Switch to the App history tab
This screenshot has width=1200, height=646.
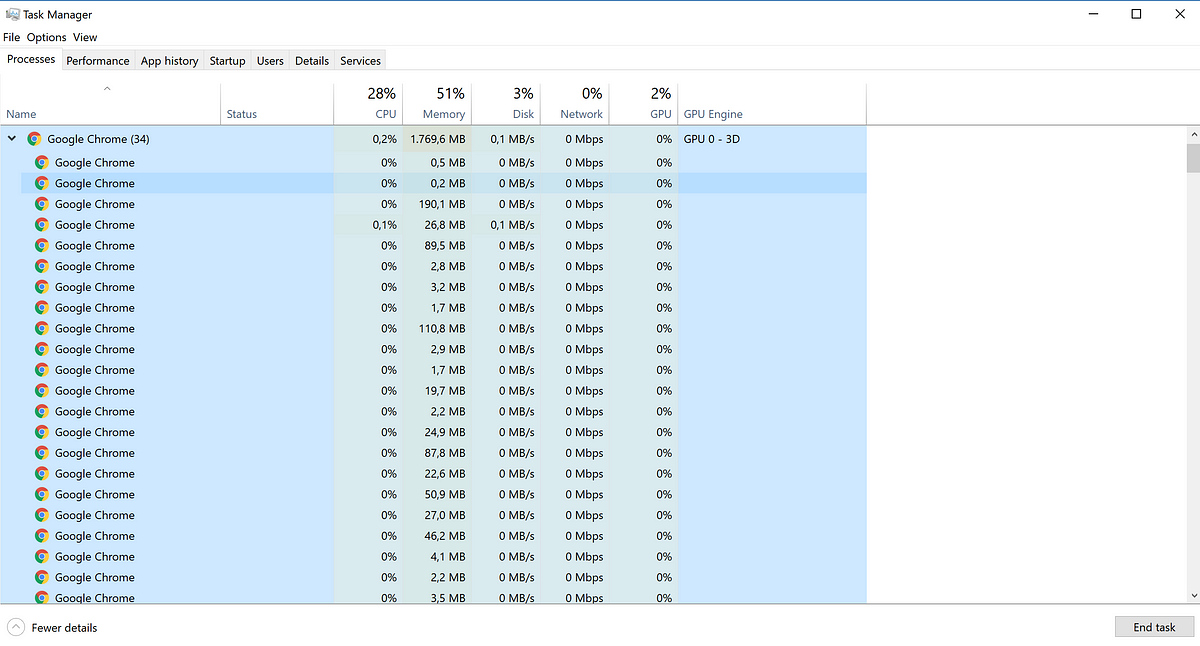coord(169,61)
